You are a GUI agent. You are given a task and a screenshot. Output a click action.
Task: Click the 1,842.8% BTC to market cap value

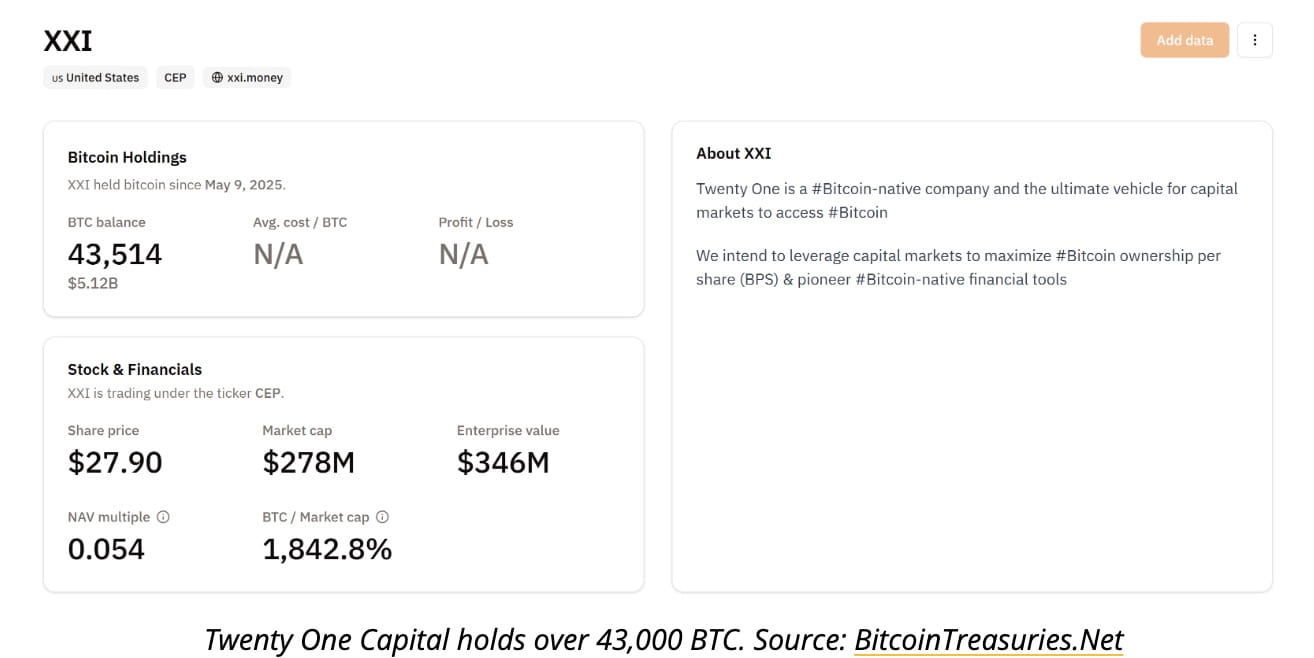coord(327,549)
